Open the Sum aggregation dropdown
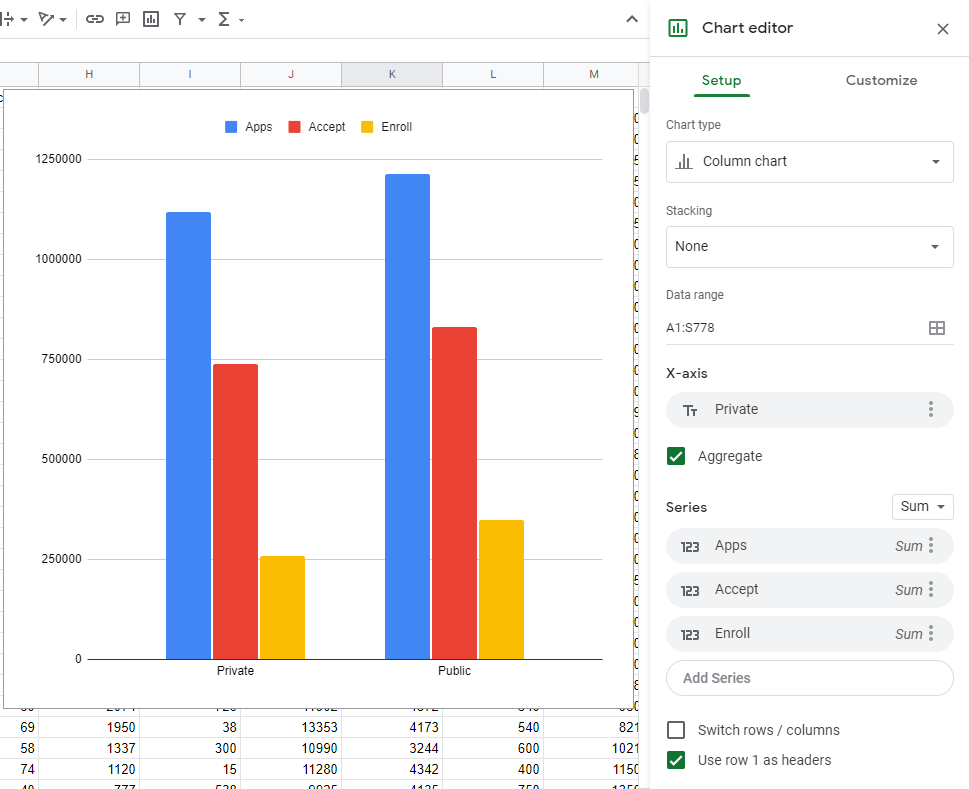 (922, 507)
